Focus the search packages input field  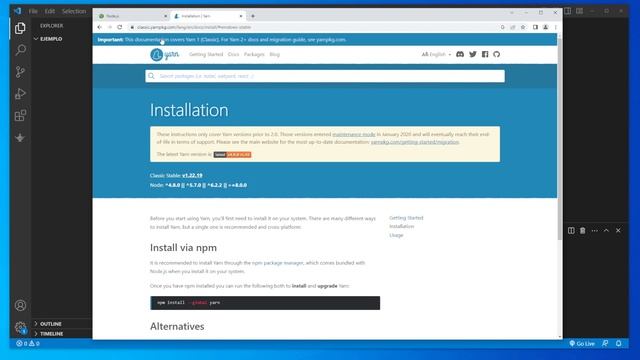(325, 76)
